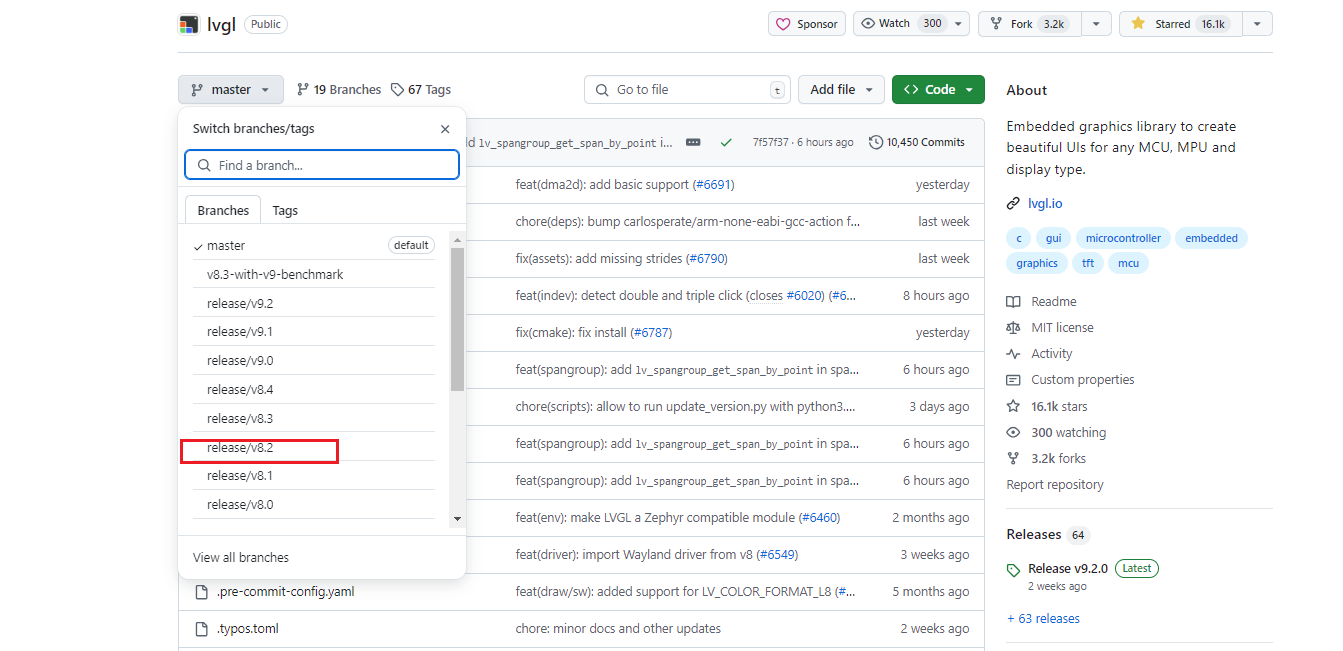Open the 16.1k stars link
This screenshot has height=651, width=1343.
click(1047, 407)
